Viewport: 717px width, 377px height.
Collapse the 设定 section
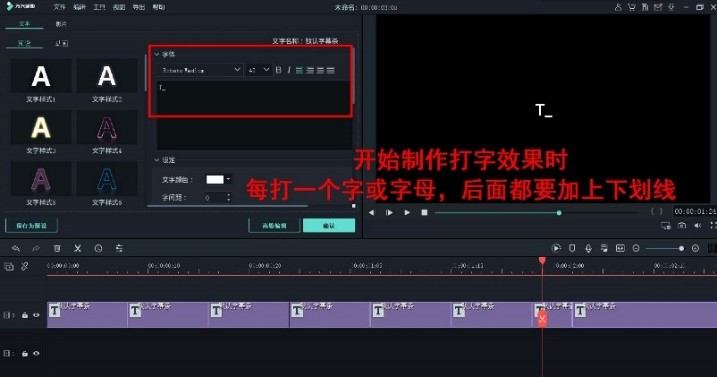pos(157,160)
